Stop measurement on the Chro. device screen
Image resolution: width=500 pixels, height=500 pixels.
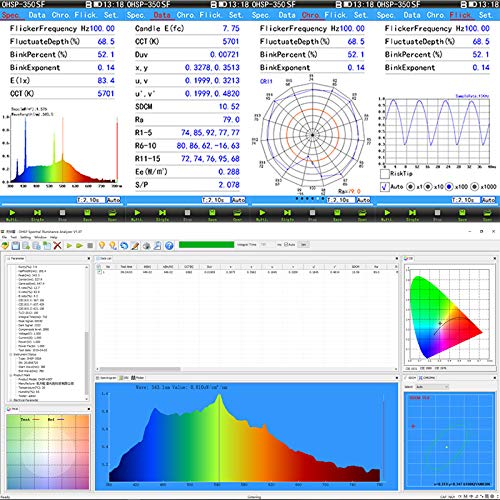(x=312, y=215)
